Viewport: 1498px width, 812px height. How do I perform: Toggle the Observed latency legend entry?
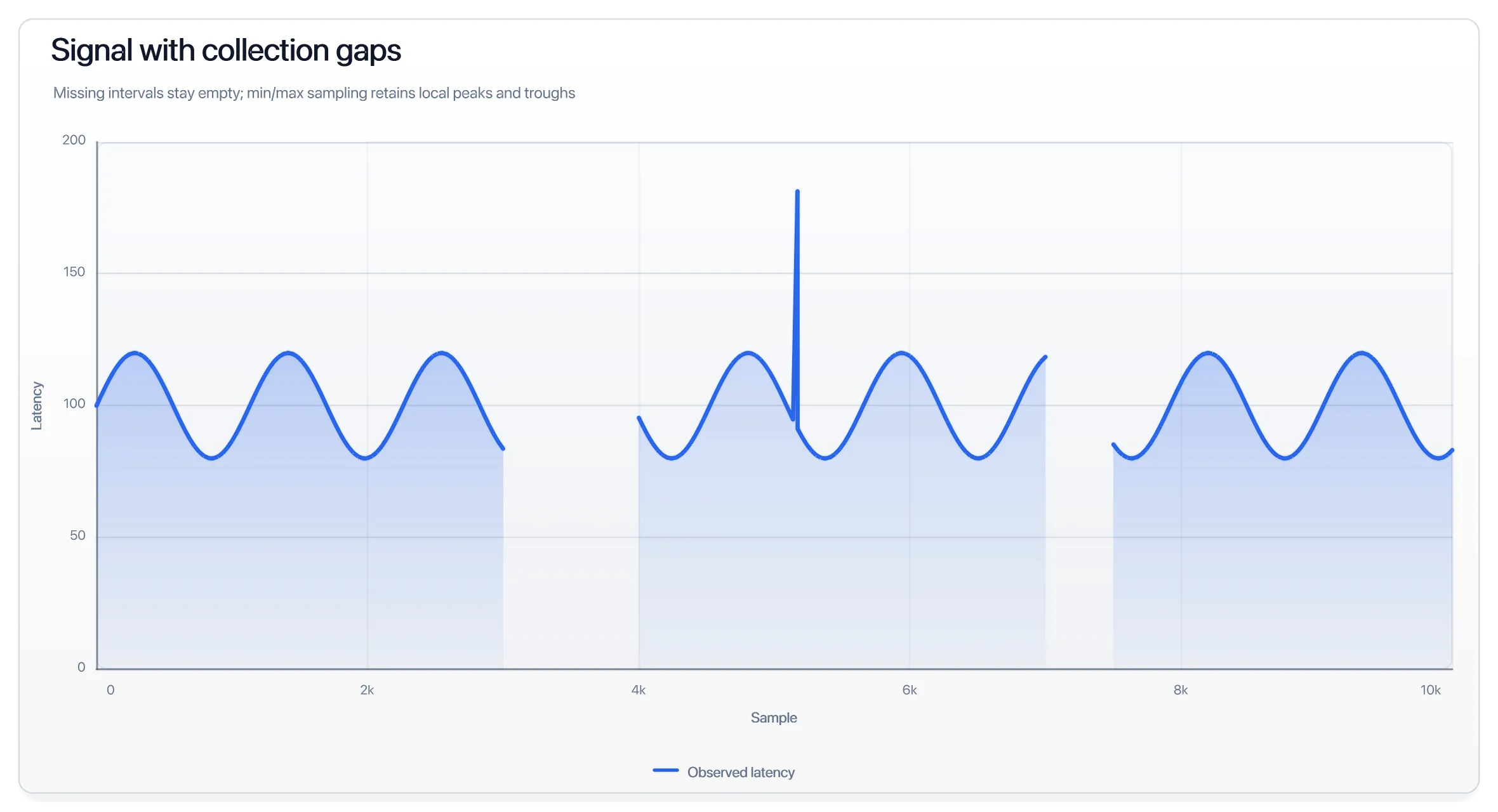[724, 772]
